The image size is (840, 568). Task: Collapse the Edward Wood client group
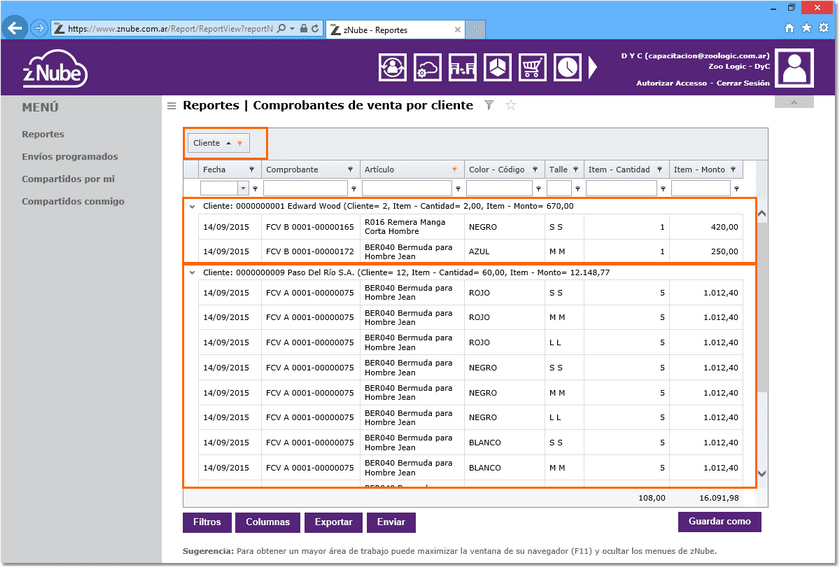192,206
